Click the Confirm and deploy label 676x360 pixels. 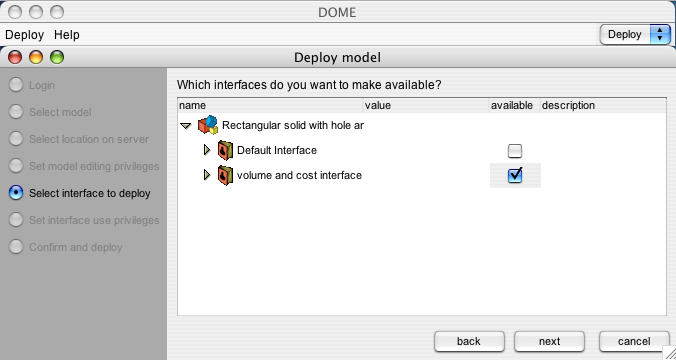[x=75, y=247]
